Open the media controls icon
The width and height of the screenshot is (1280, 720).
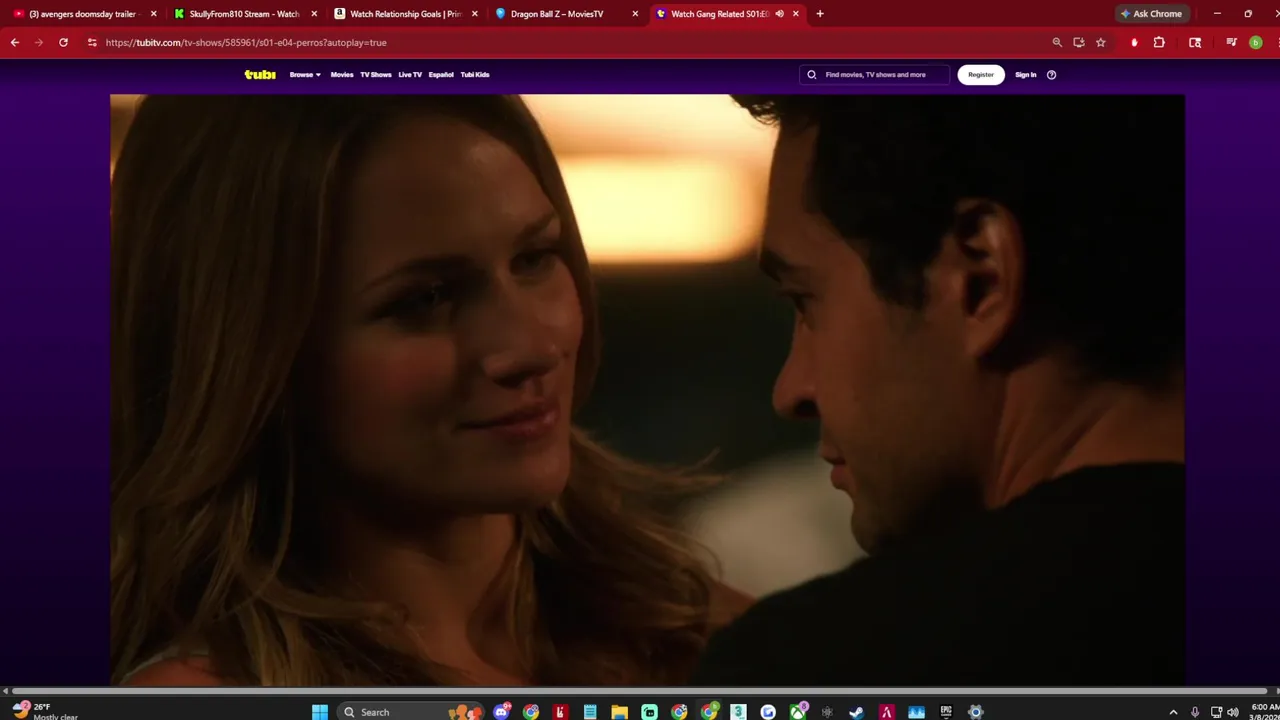pyautogui.click(x=1231, y=42)
